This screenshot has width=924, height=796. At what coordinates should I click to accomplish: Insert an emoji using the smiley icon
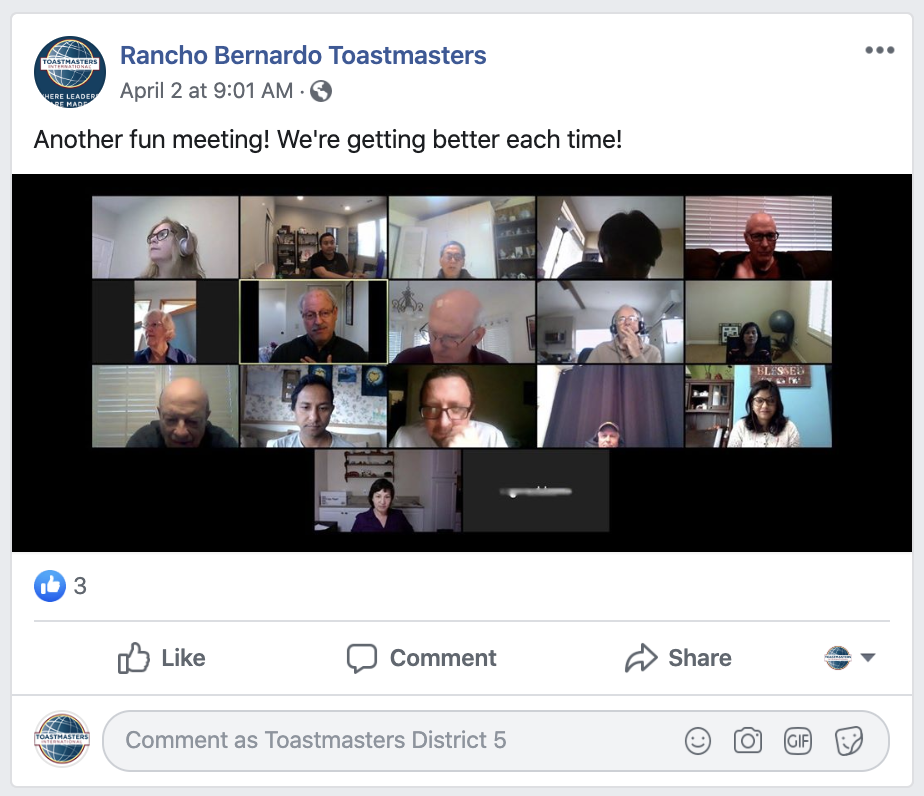click(698, 741)
